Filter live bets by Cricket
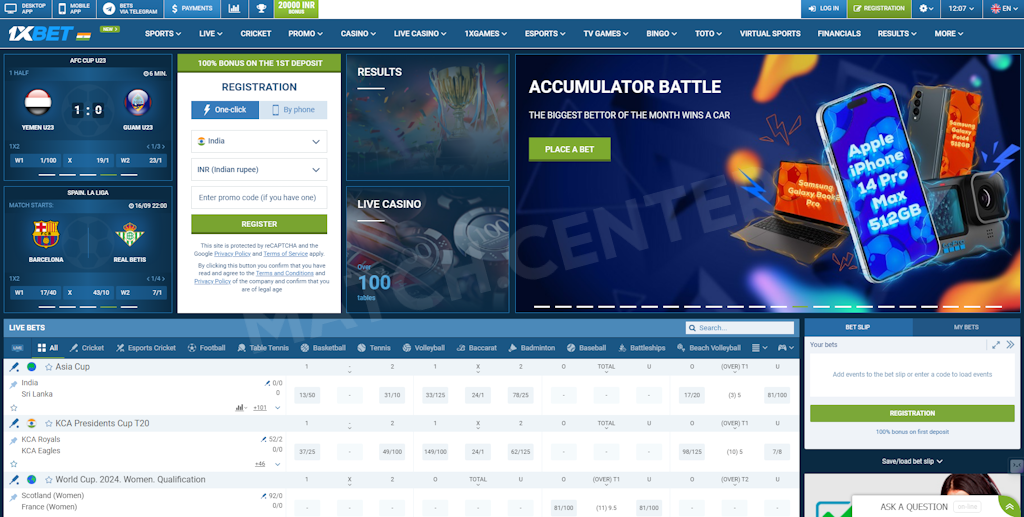Screen dimensions: 1024x517 click(x=87, y=348)
